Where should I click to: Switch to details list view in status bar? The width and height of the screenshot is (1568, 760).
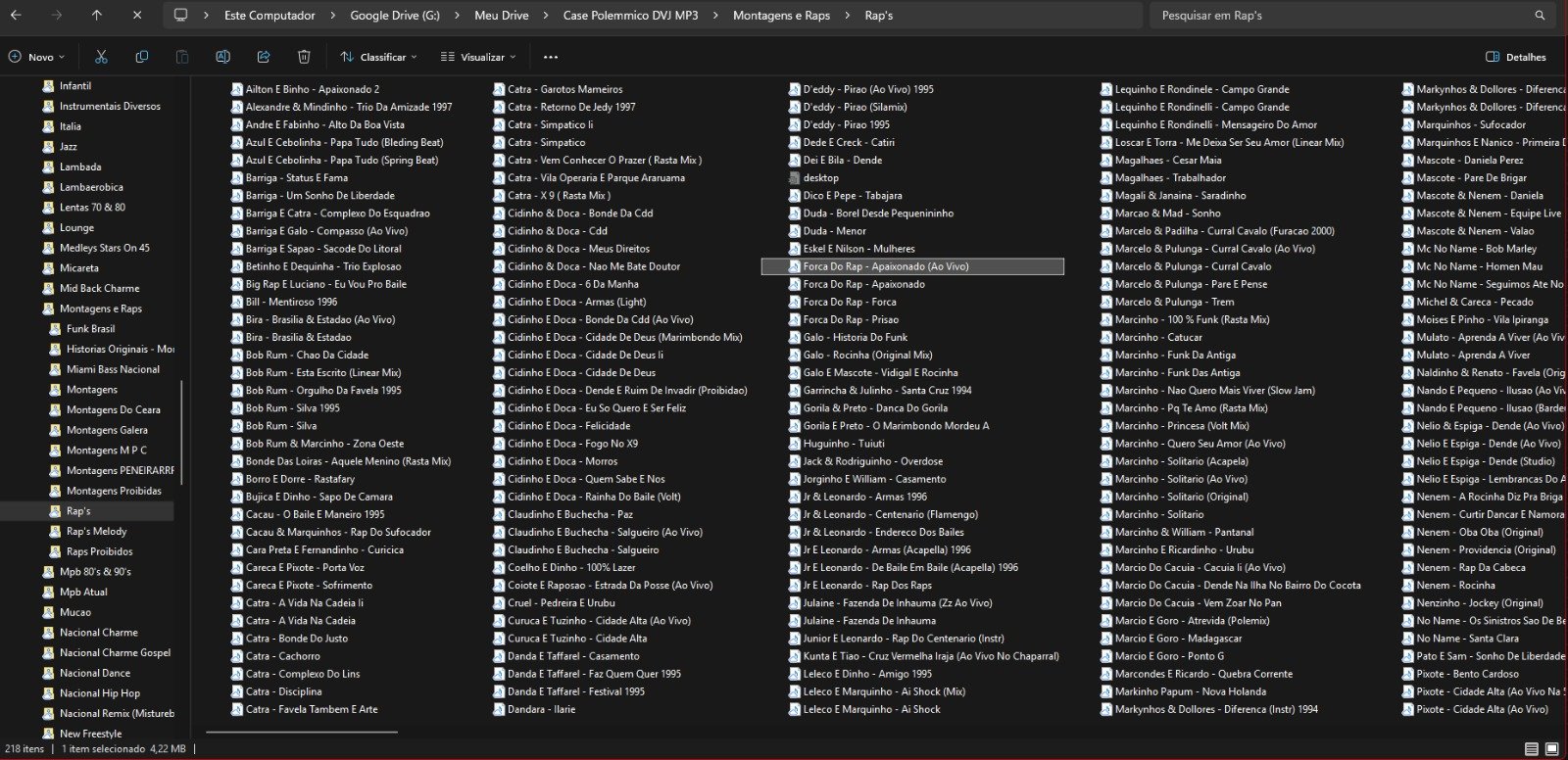[x=1531, y=749]
